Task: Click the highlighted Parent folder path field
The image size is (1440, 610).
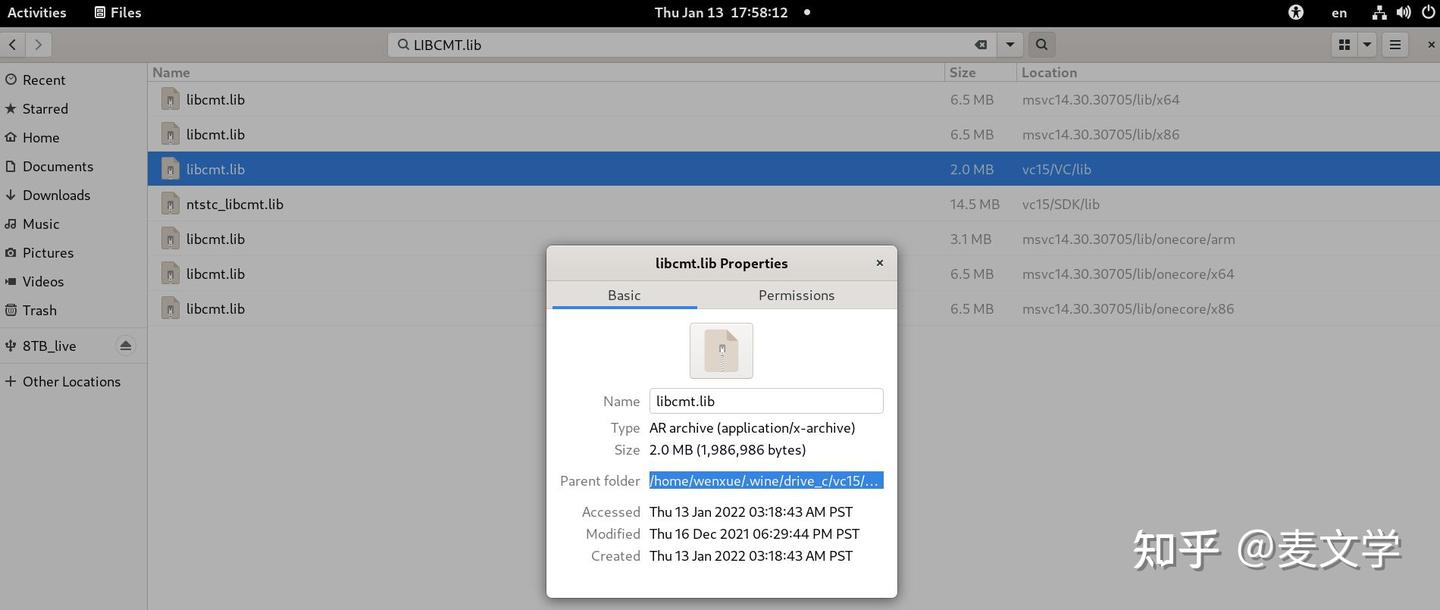Action: point(765,480)
